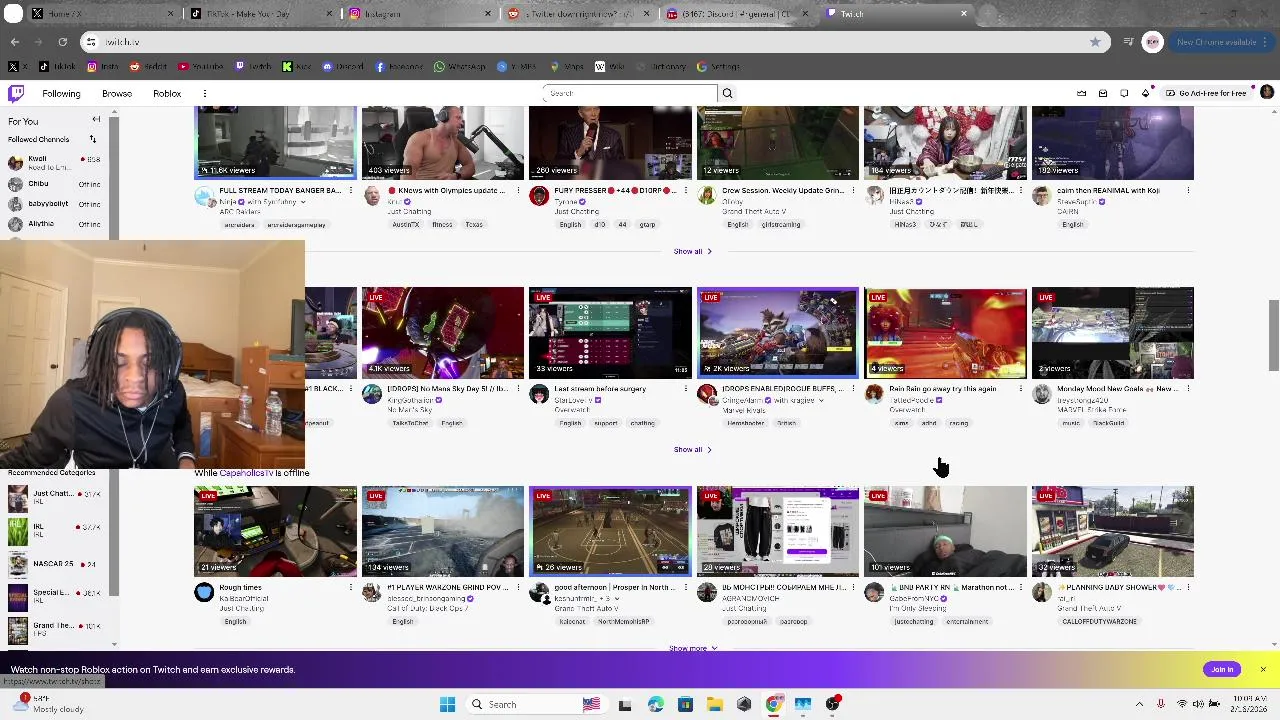Sort followed channels with arrows icon
Screen dimensions: 1280x720
(95, 139)
